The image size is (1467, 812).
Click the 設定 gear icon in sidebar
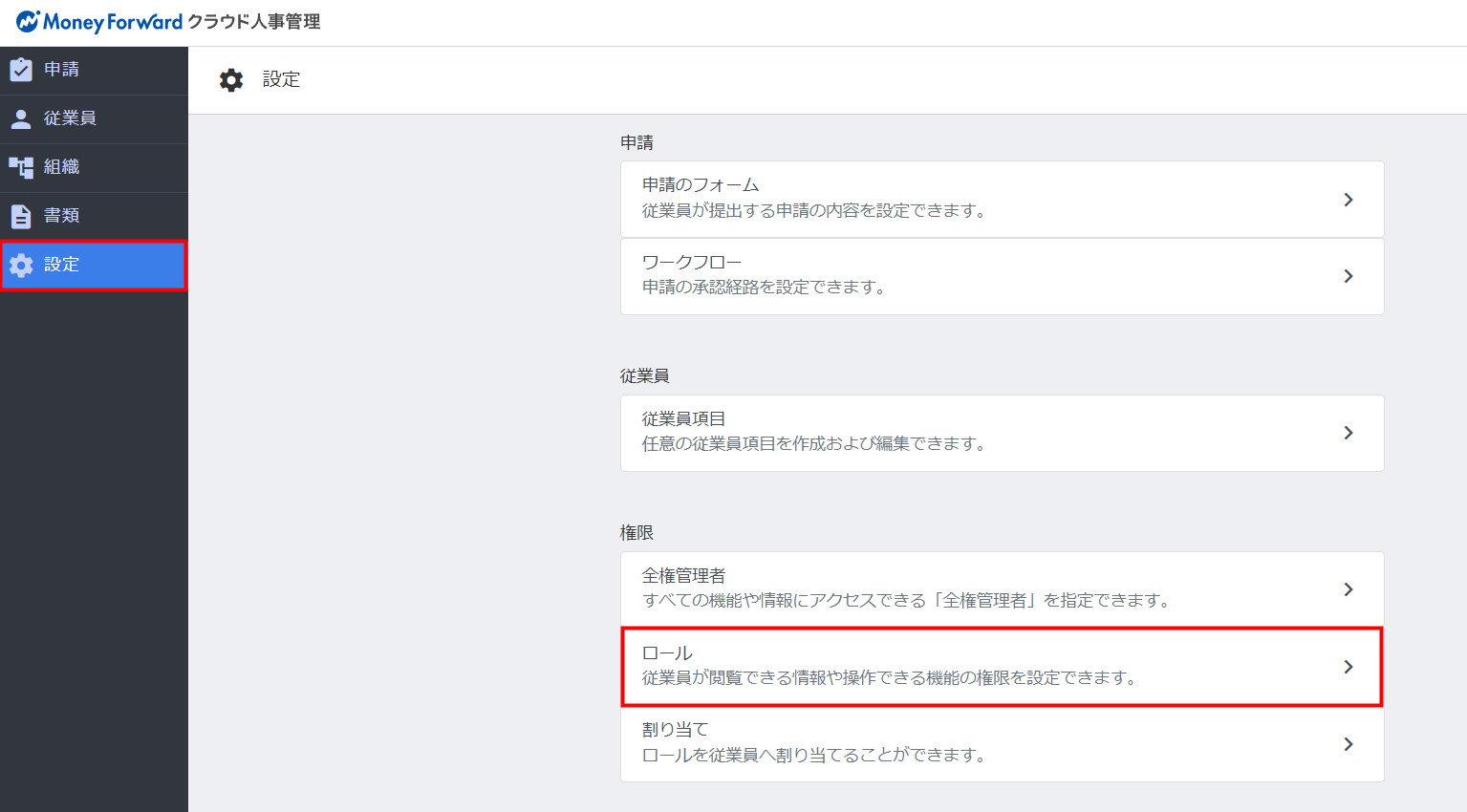tap(21, 265)
